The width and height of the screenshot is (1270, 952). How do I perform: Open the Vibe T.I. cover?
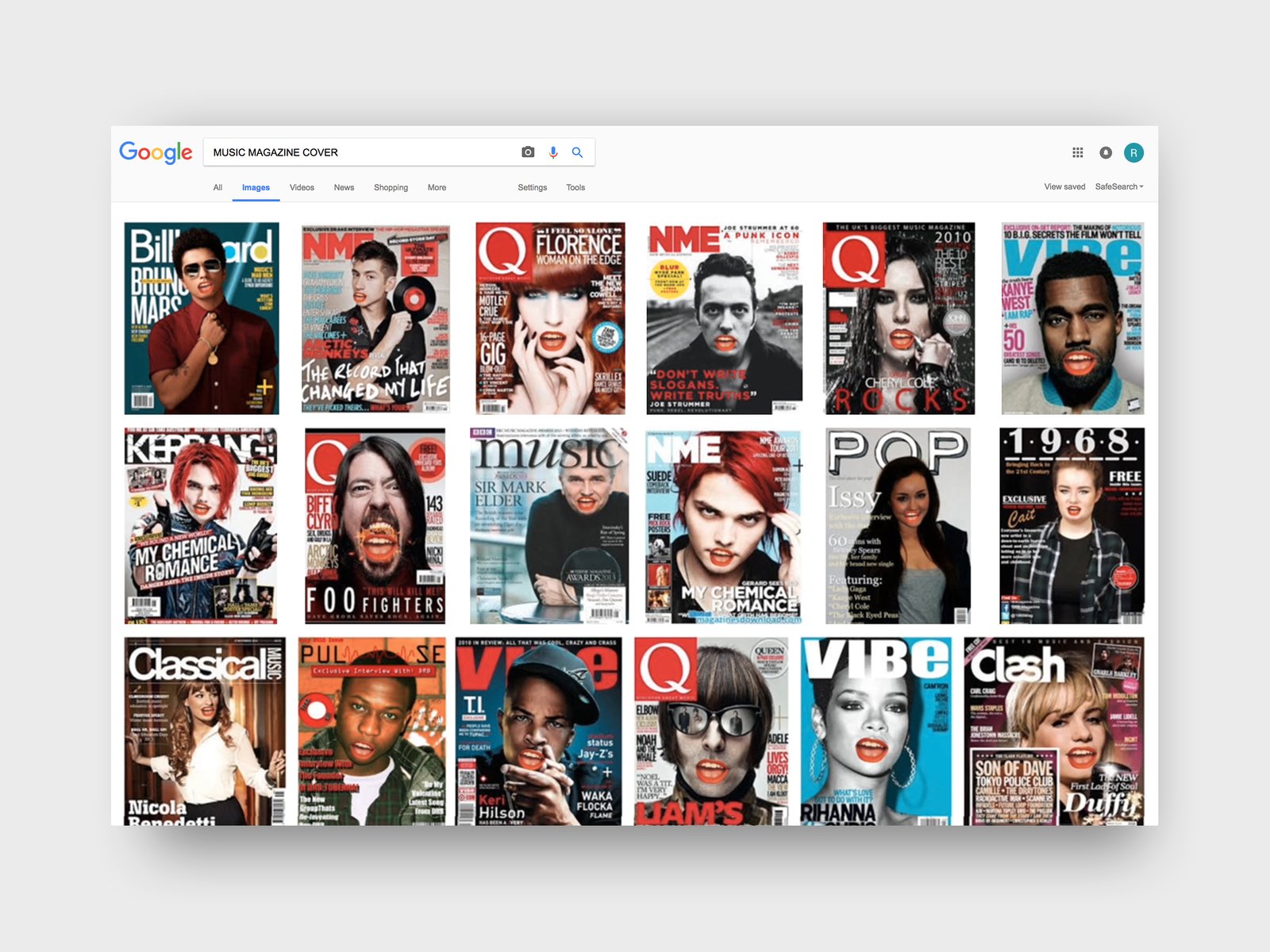coord(539,731)
